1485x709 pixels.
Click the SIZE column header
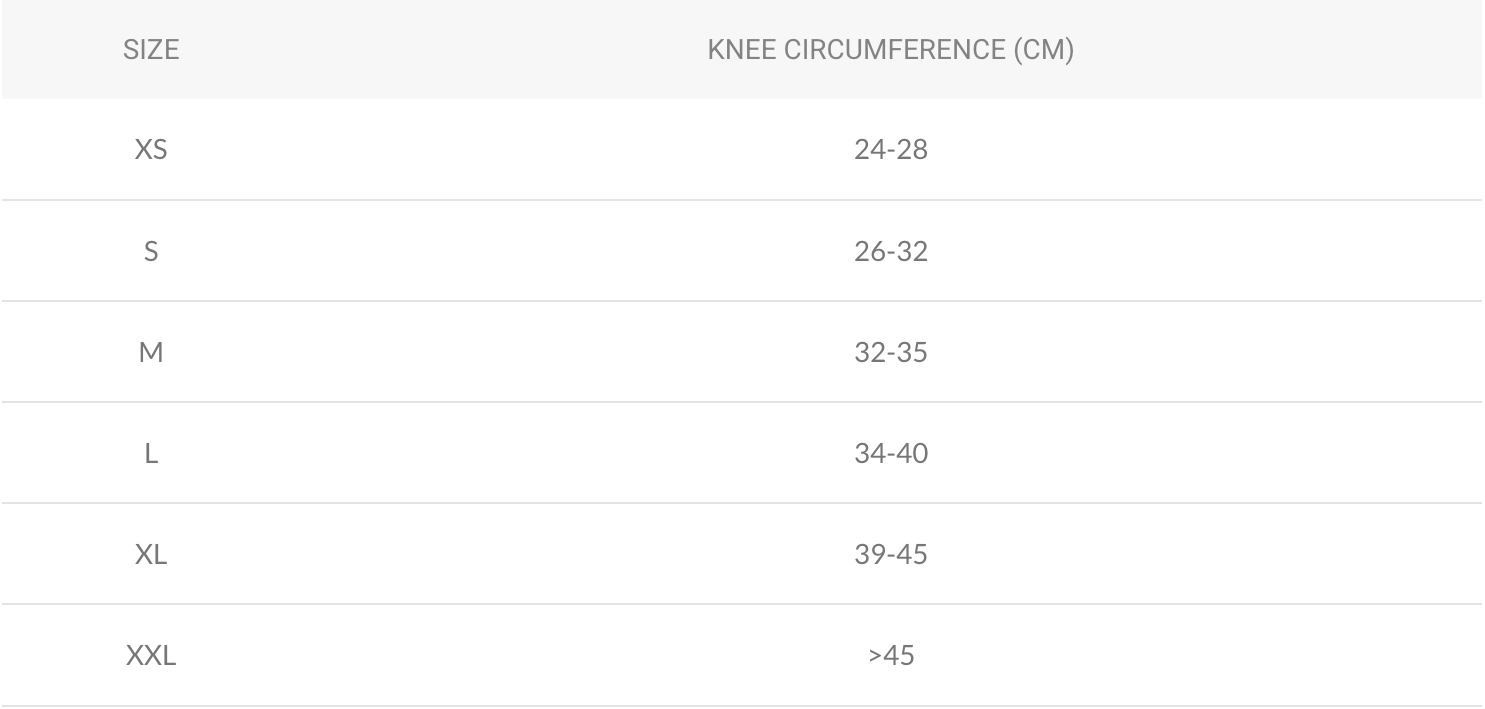(x=150, y=51)
